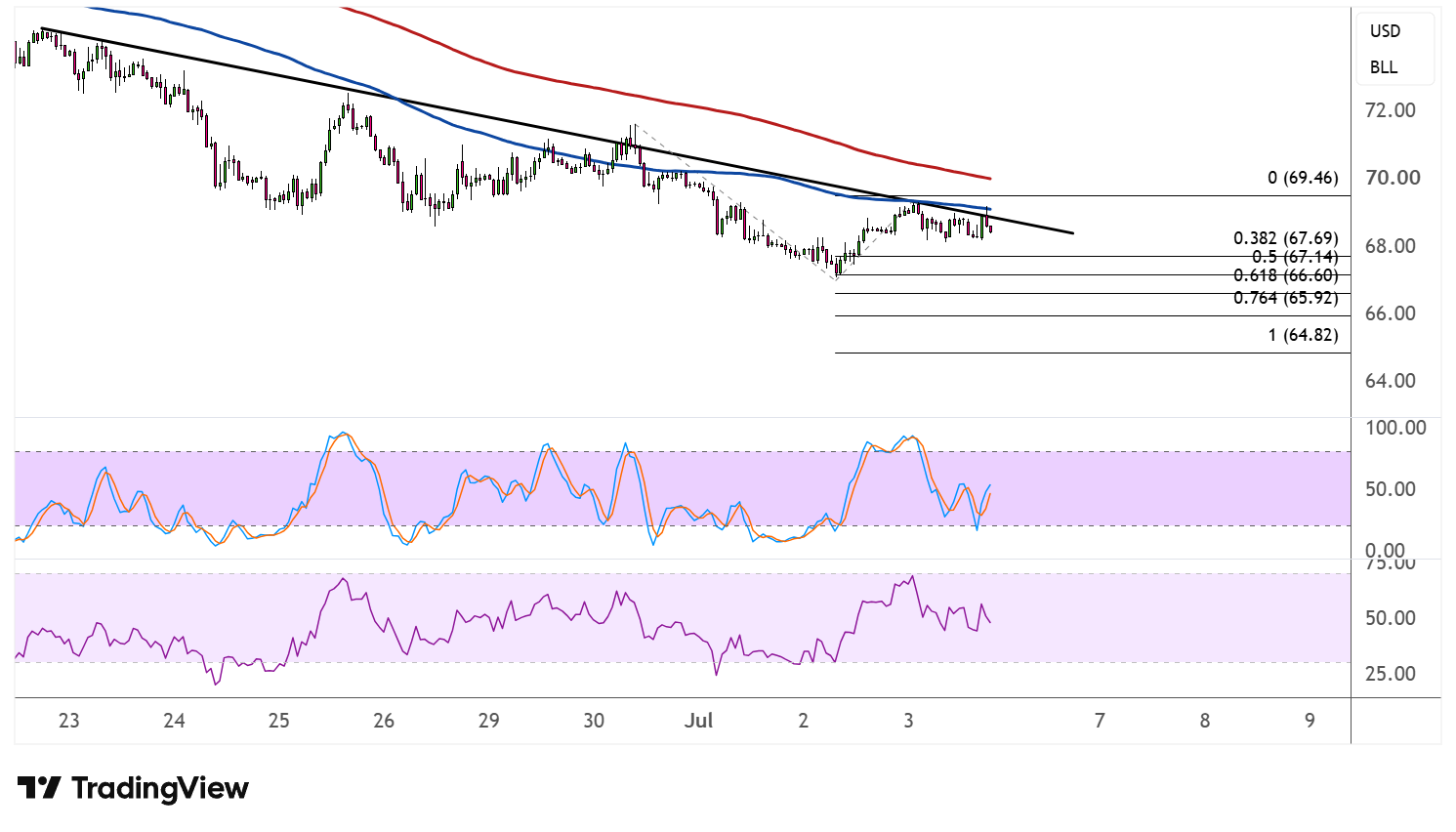
Task: Select the USD currency label
Action: tap(1385, 31)
